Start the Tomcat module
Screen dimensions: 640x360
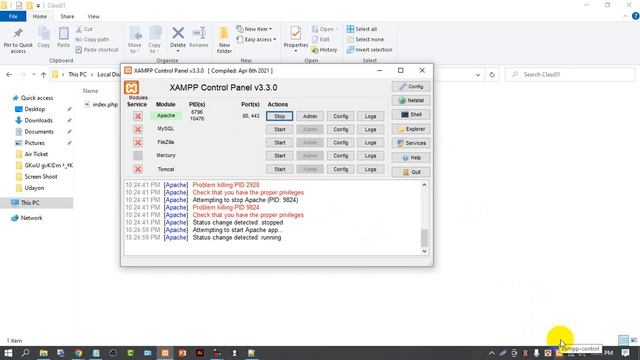(x=280, y=169)
